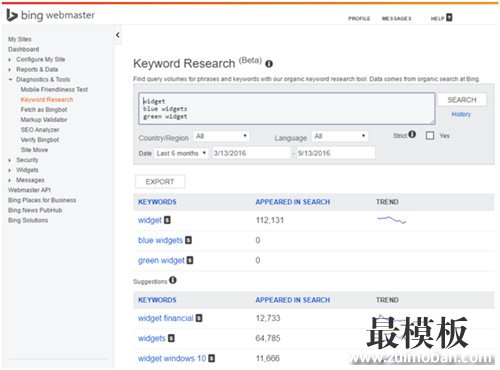The width and height of the screenshot is (500, 370).
Task: Click the Search button
Action: [x=462, y=100]
